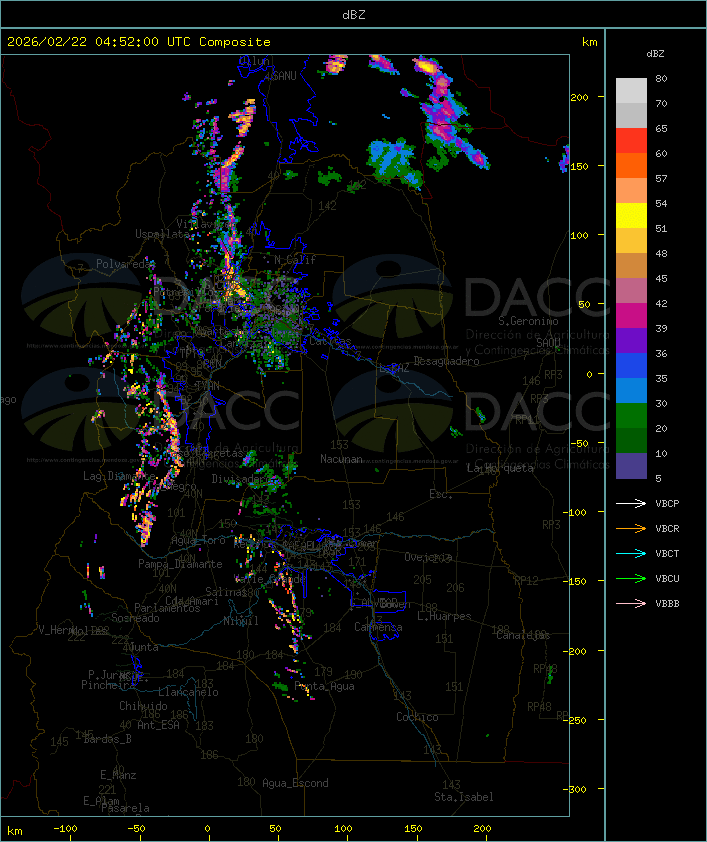707x842 pixels.
Task: Click the Pasarela map label
Action: pyautogui.click(x=125, y=808)
